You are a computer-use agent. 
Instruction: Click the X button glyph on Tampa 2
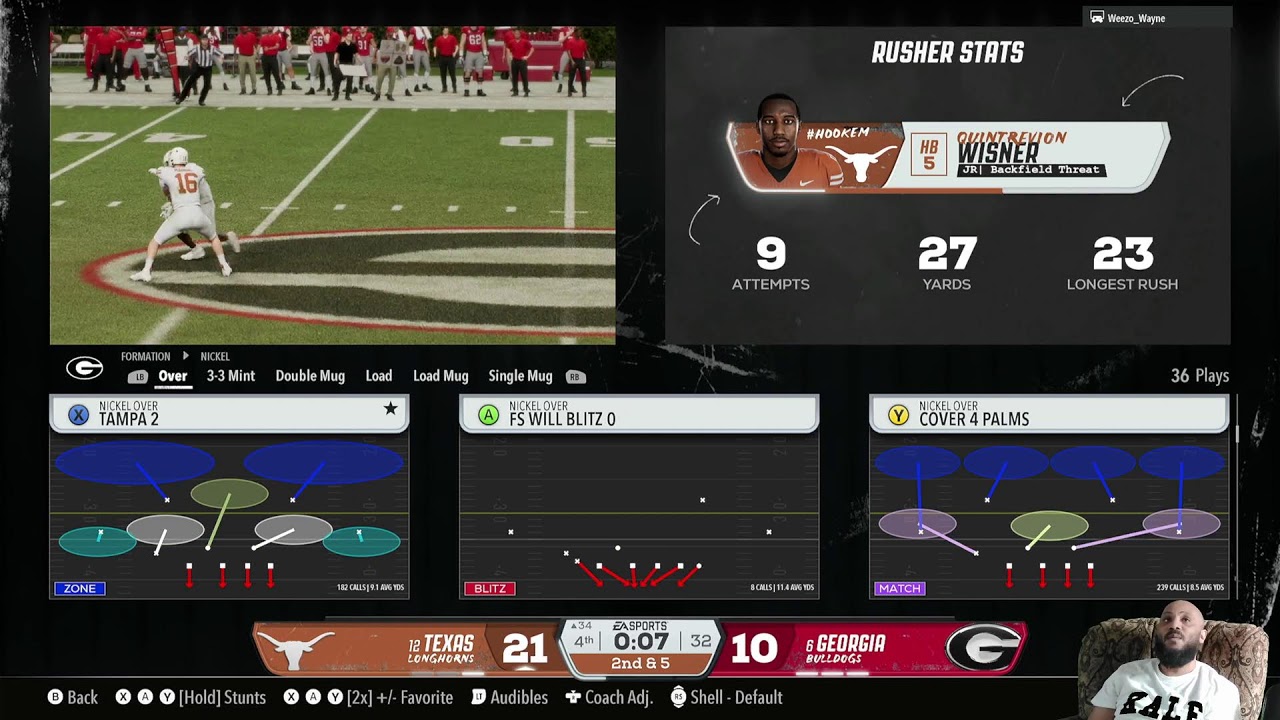click(78, 415)
